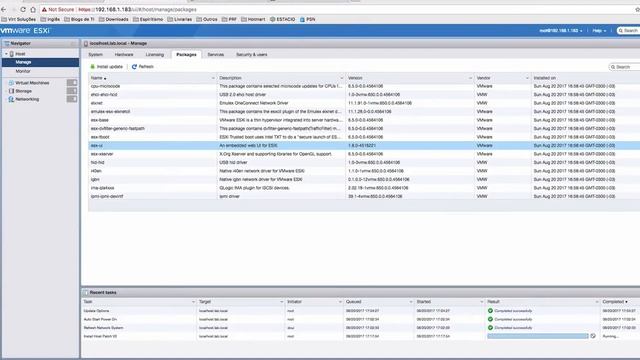The width and height of the screenshot is (640, 360).
Task: Select the cpu-microcode package row
Action: 364,86
